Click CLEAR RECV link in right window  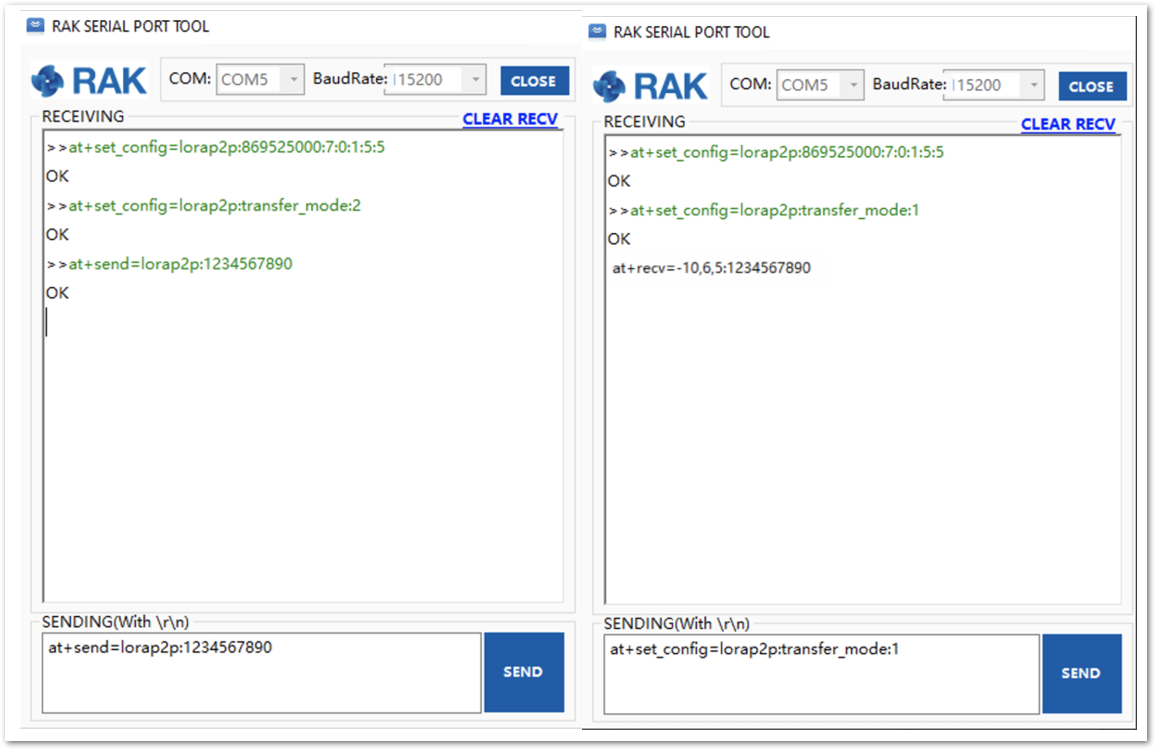(x=1068, y=124)
